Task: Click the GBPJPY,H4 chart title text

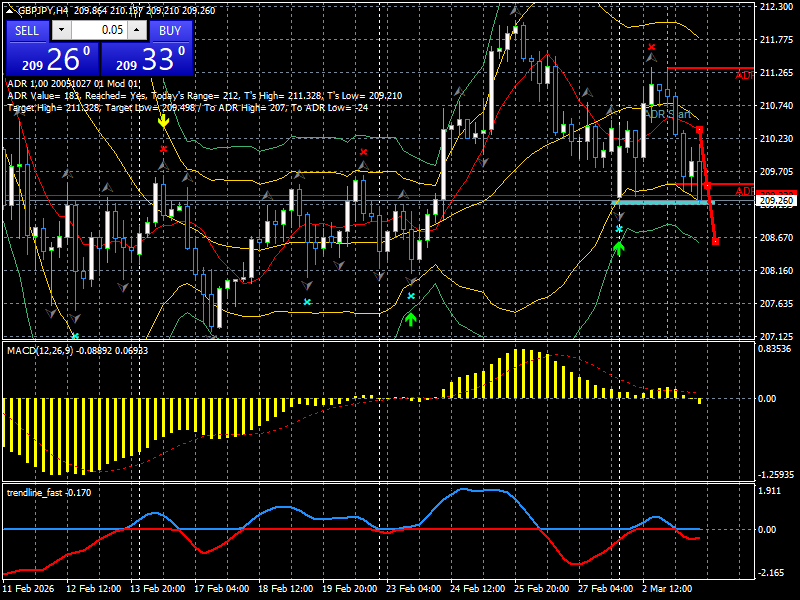Action: pos(43,10)
